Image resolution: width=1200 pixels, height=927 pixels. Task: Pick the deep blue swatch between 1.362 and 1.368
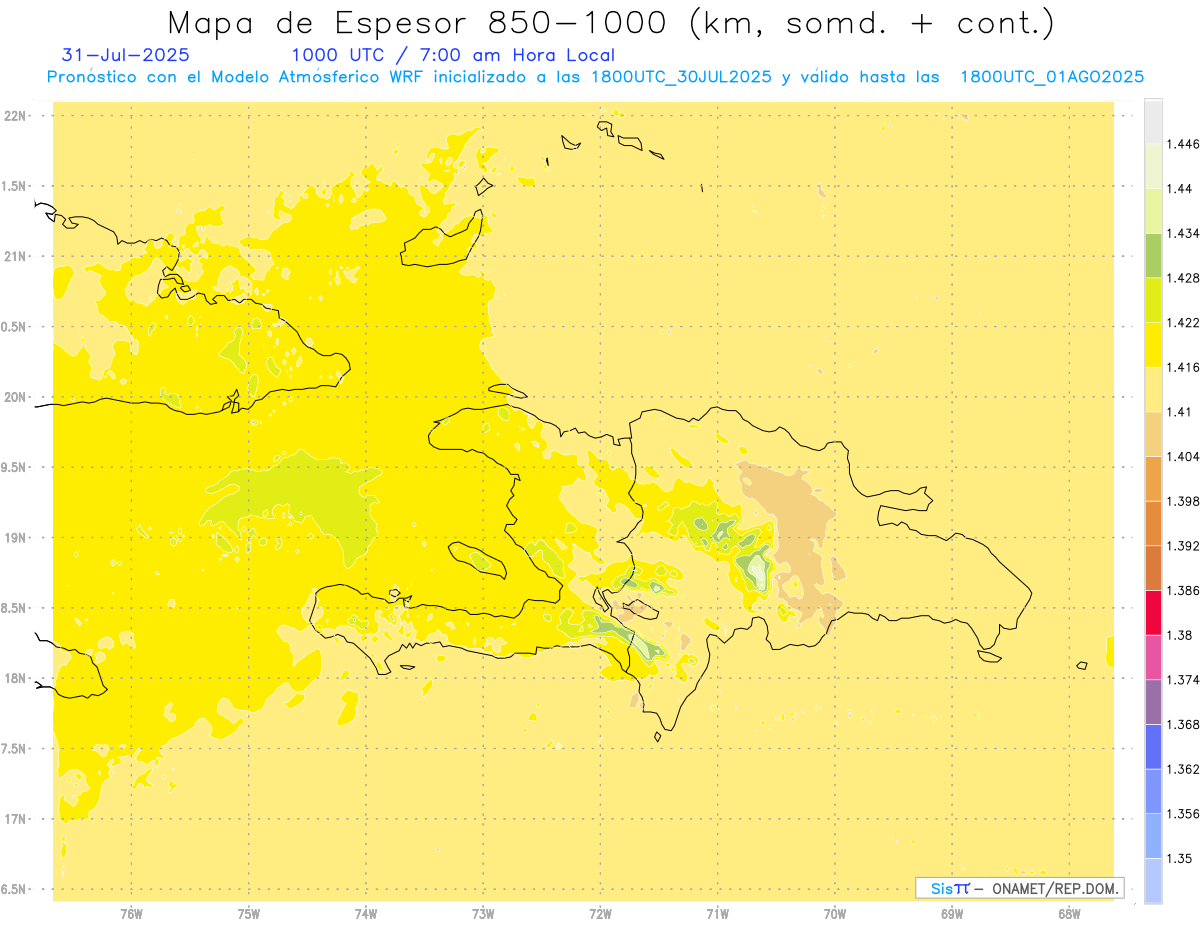click(x=1153, y=747)
